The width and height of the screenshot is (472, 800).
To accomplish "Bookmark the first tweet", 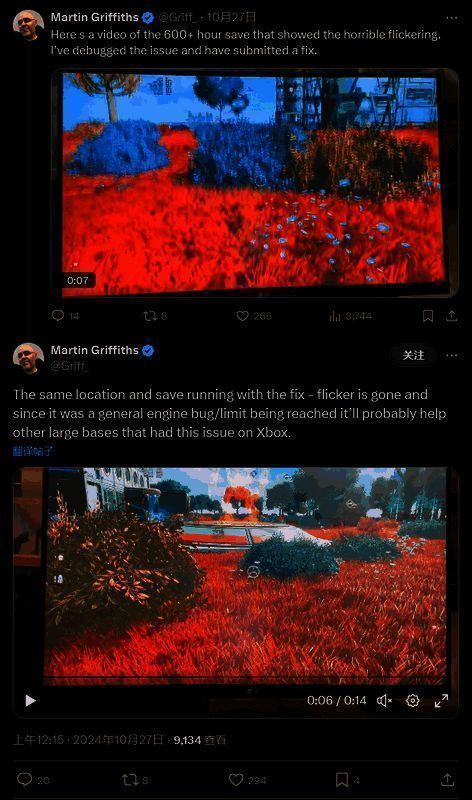I will pos(428,316).
